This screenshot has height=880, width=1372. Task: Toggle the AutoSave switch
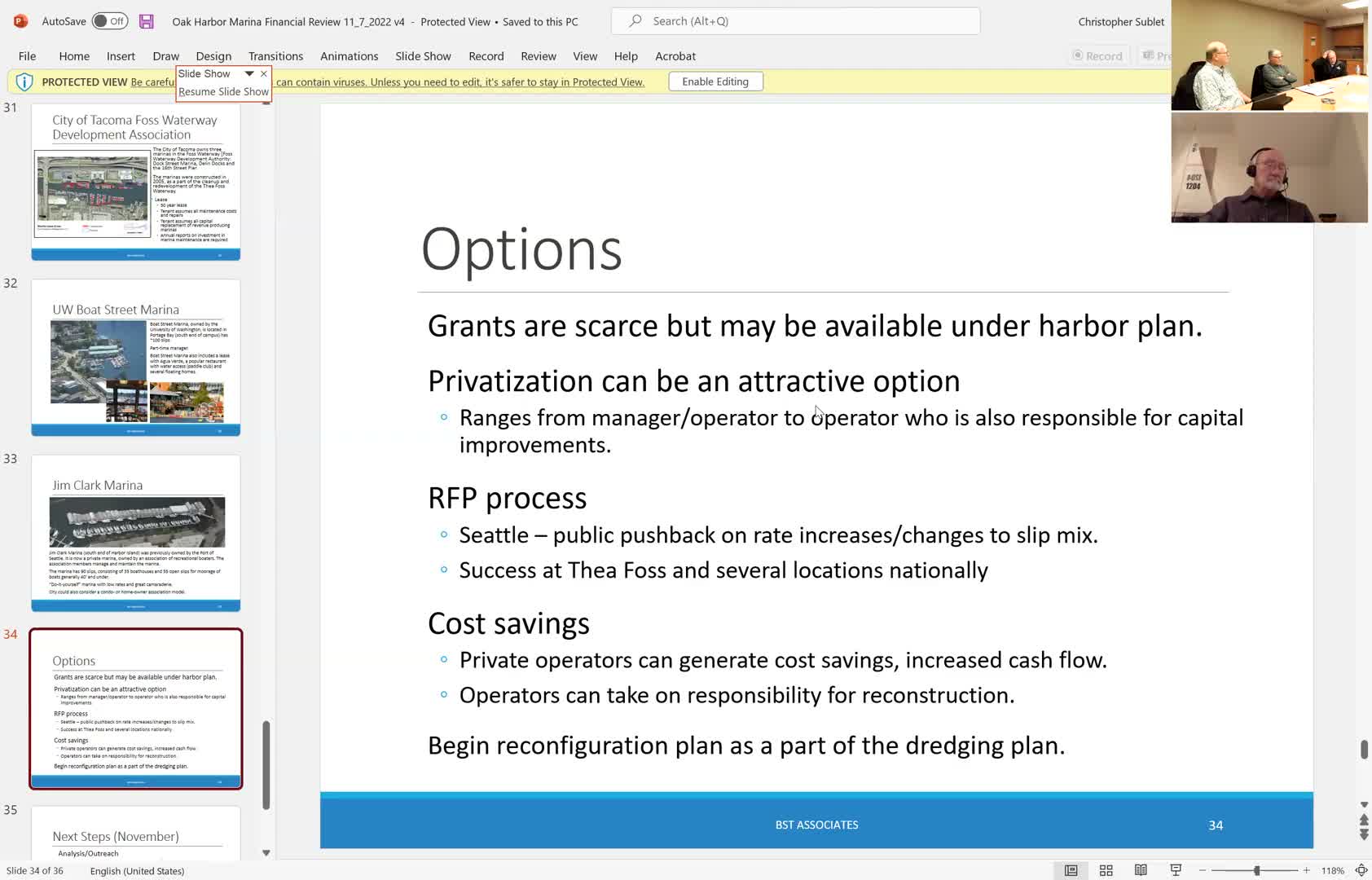(x=110, y=21)
